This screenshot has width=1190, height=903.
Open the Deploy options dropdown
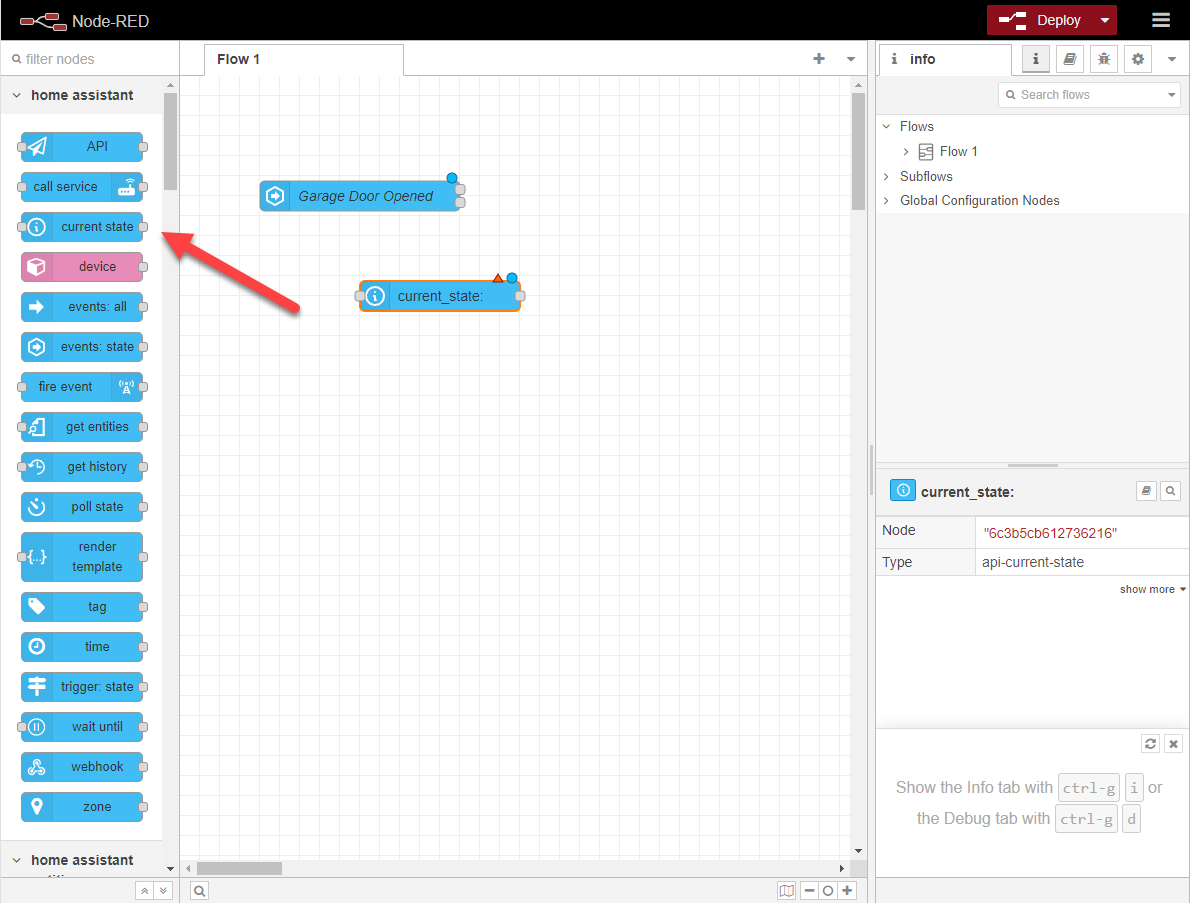point(1105,20)
